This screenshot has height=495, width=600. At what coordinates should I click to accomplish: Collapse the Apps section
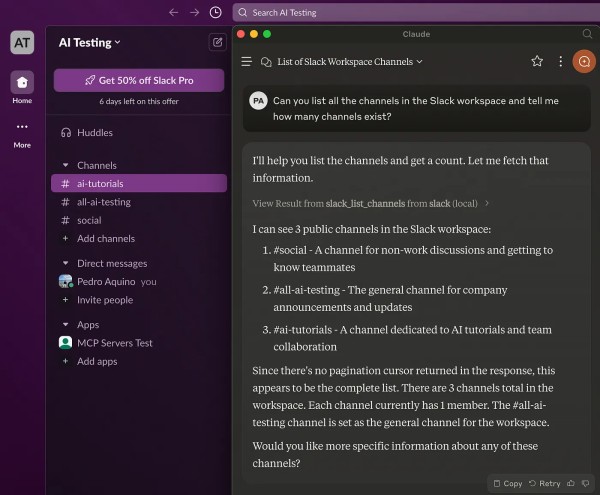tap(65, 324)
